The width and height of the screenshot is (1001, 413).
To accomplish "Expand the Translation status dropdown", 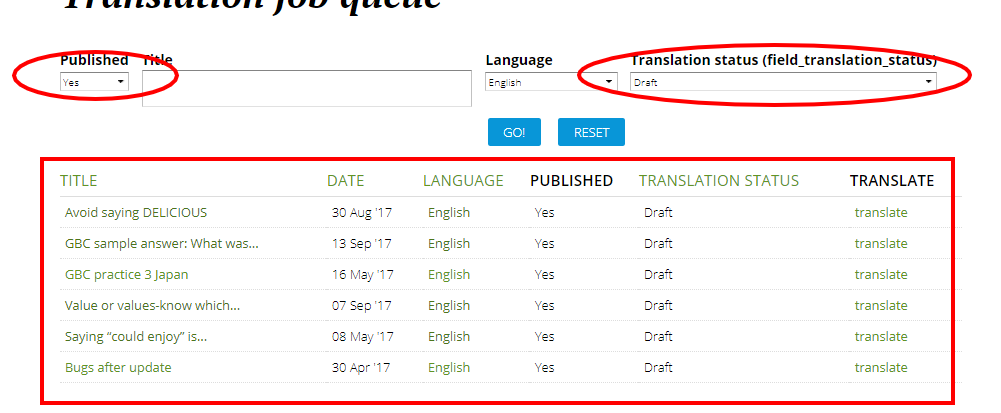I will (782, 83).
